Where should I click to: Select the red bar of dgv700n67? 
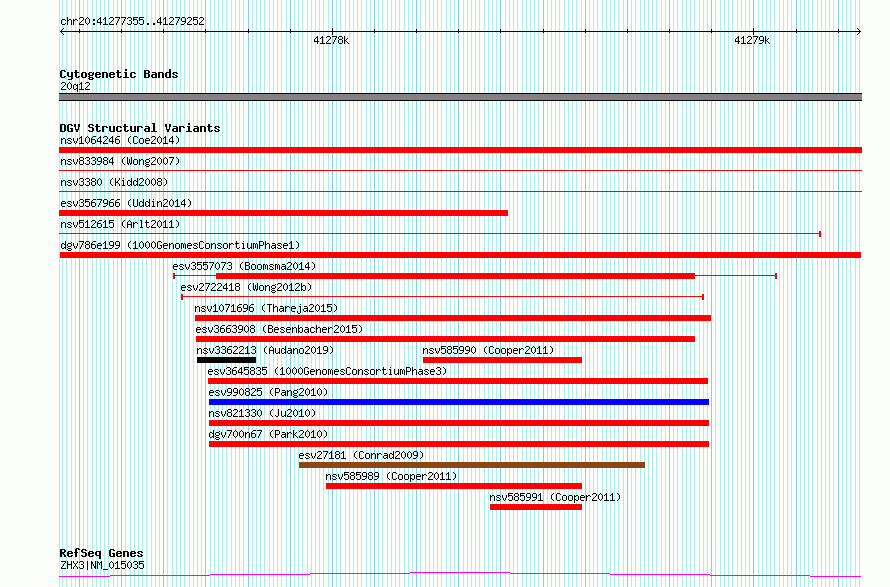[x=459, y=444]
